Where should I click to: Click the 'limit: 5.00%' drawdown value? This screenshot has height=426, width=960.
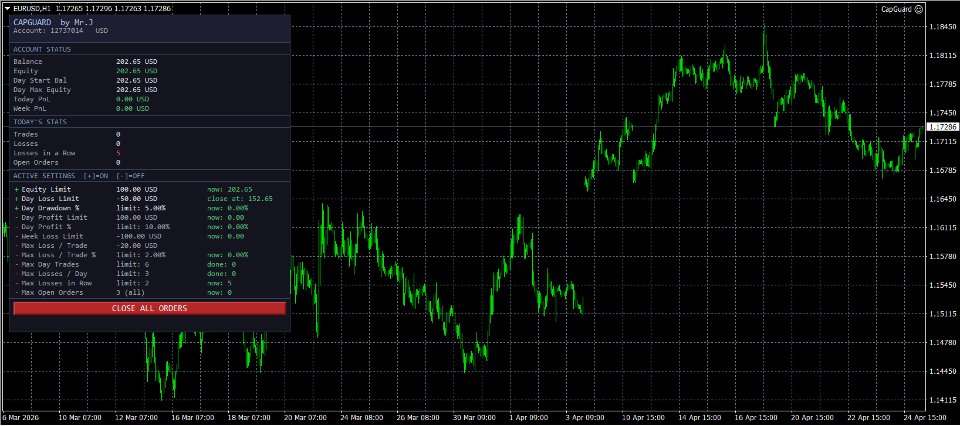pyautogui.click(x=141, y=208)
